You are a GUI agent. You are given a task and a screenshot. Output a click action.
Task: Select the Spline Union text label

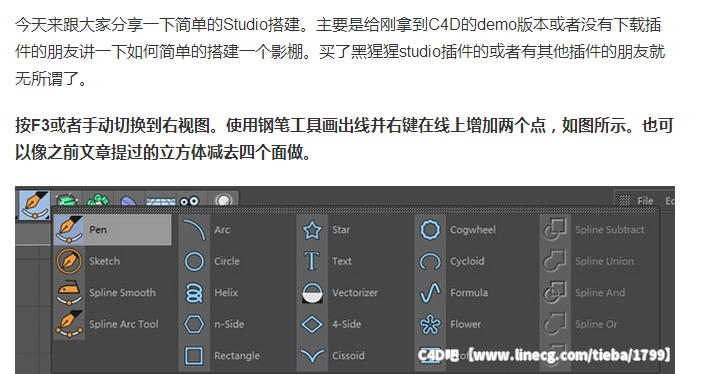(604, 261)
